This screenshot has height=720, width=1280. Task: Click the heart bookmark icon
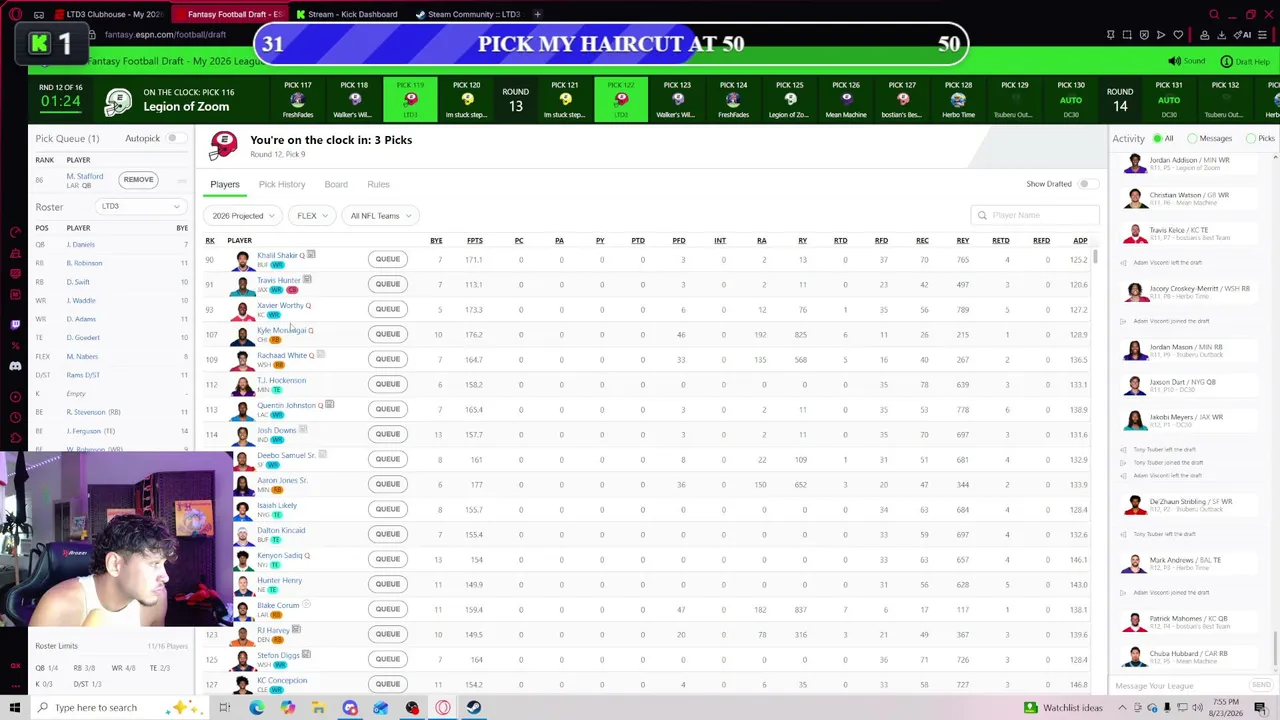[x=1178, y=35]
